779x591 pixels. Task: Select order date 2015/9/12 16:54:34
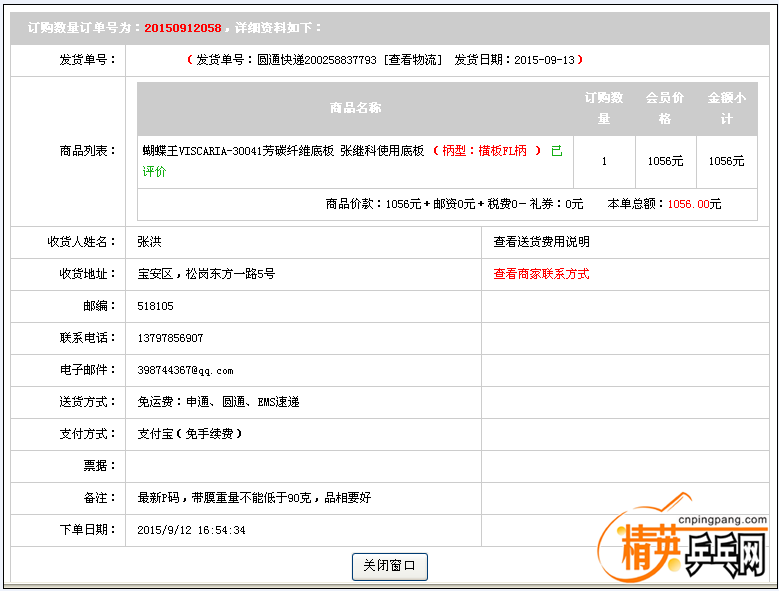click(x=191, y=530)
